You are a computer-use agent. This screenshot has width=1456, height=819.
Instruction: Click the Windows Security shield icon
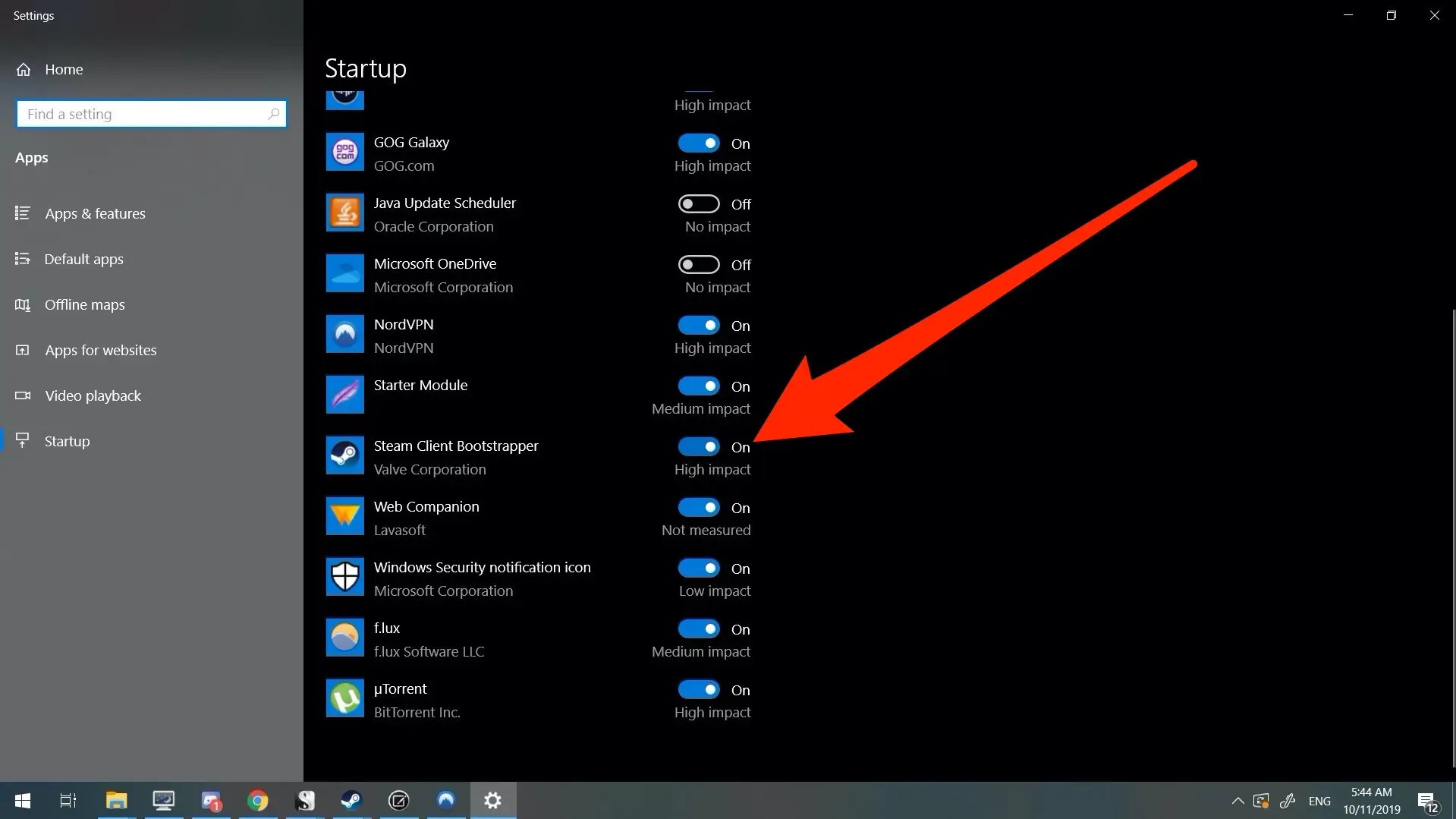click(345, 577)
